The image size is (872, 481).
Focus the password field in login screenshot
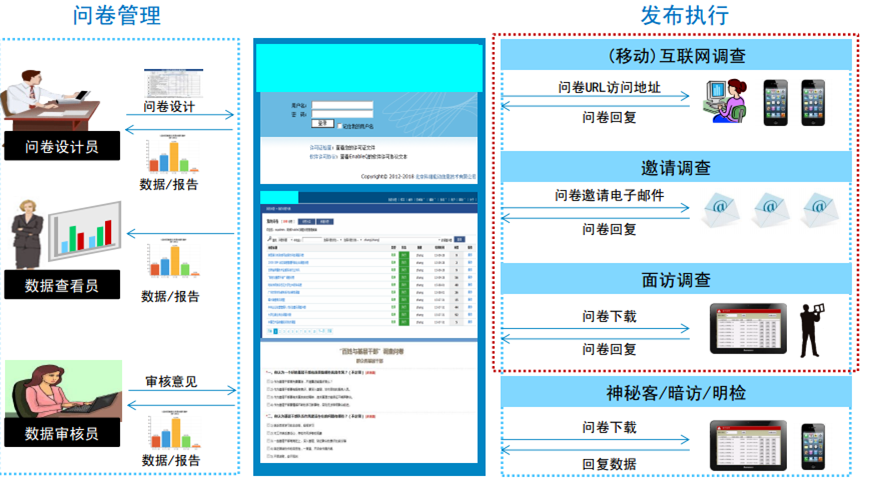point(342,114)
